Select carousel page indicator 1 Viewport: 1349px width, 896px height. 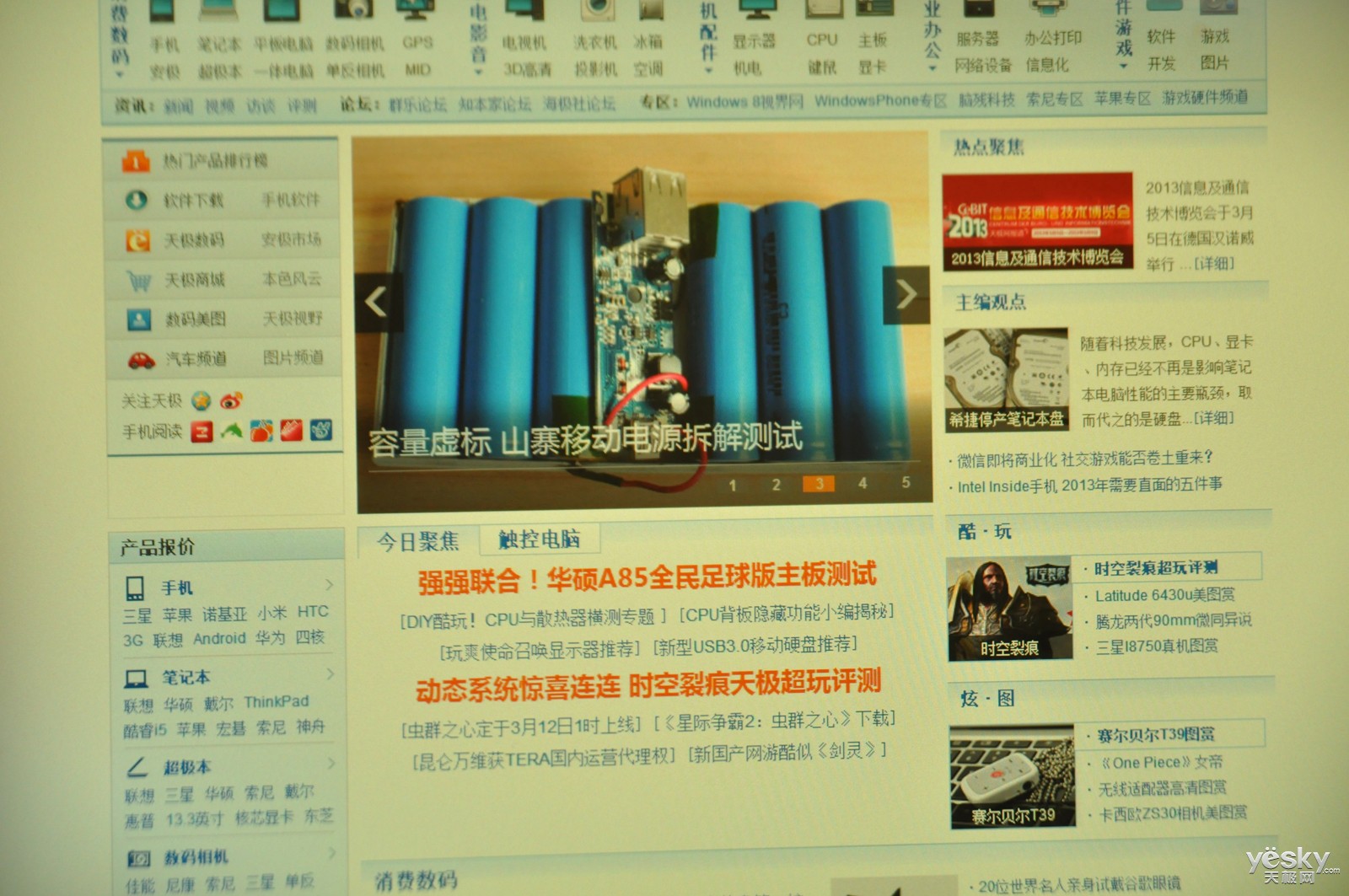[x=733, y=485]
